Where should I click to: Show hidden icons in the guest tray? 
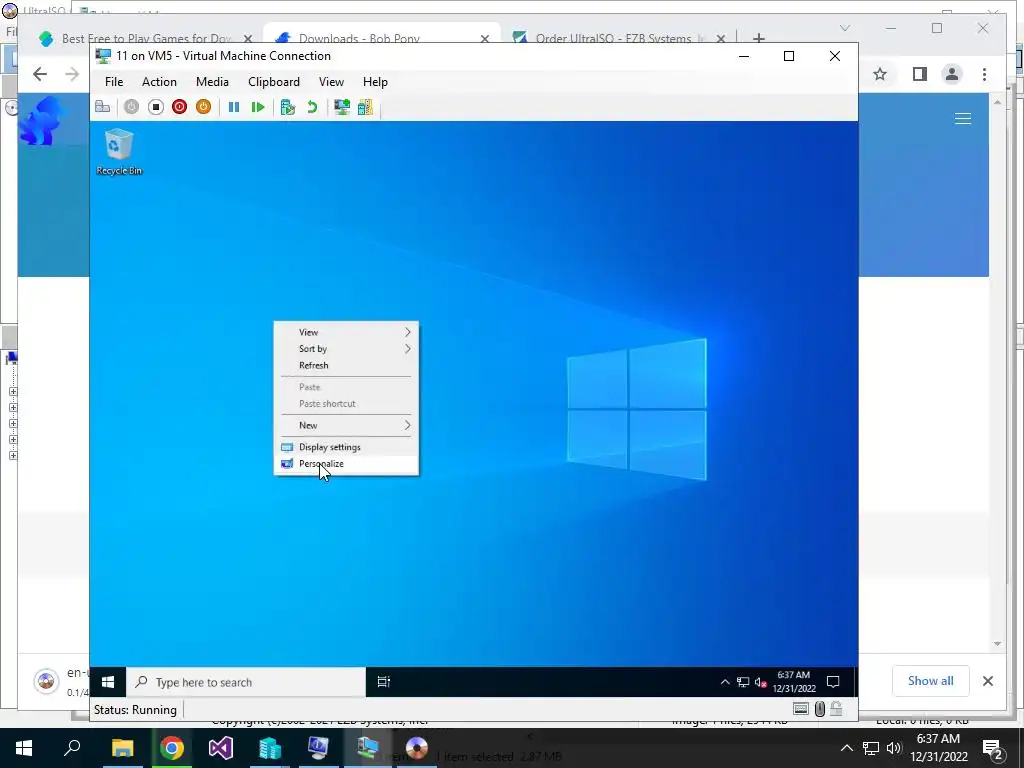point(724,682)
